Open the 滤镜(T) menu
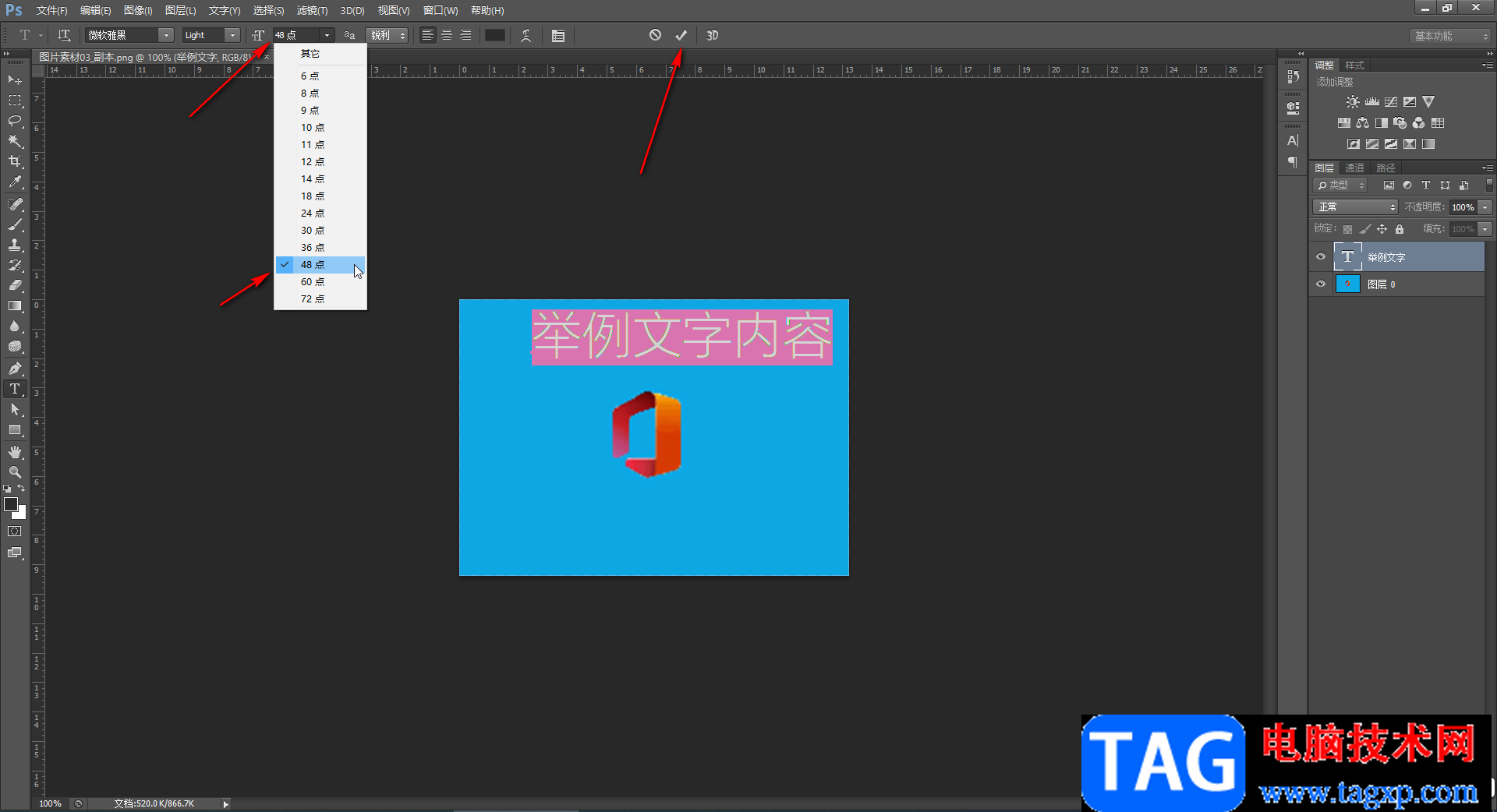The height and width of the screenshot is (812, 1497). click(312, 11)
